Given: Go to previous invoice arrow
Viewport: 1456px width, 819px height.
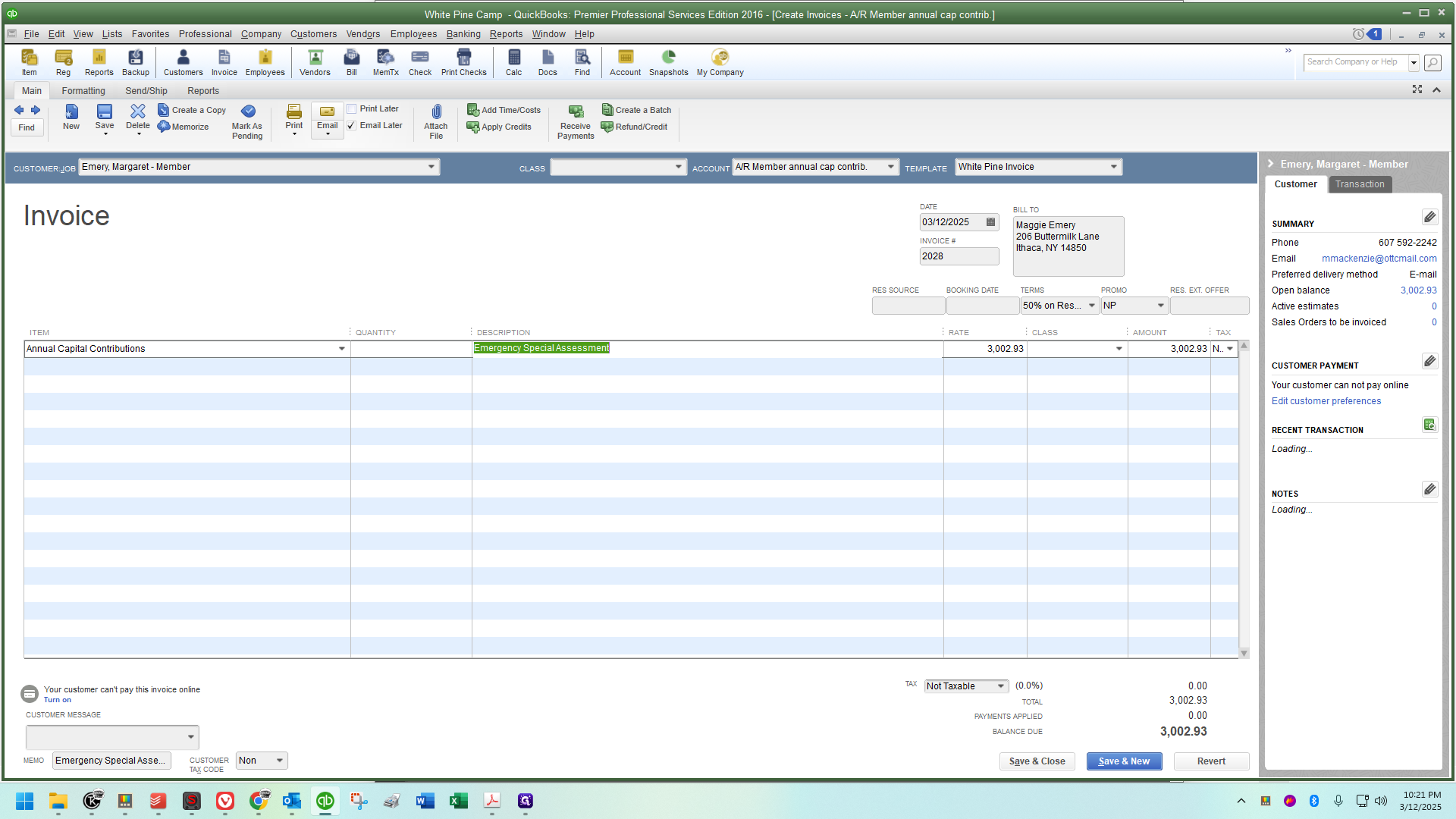Looking at the screenshot, I should [19, 110].
